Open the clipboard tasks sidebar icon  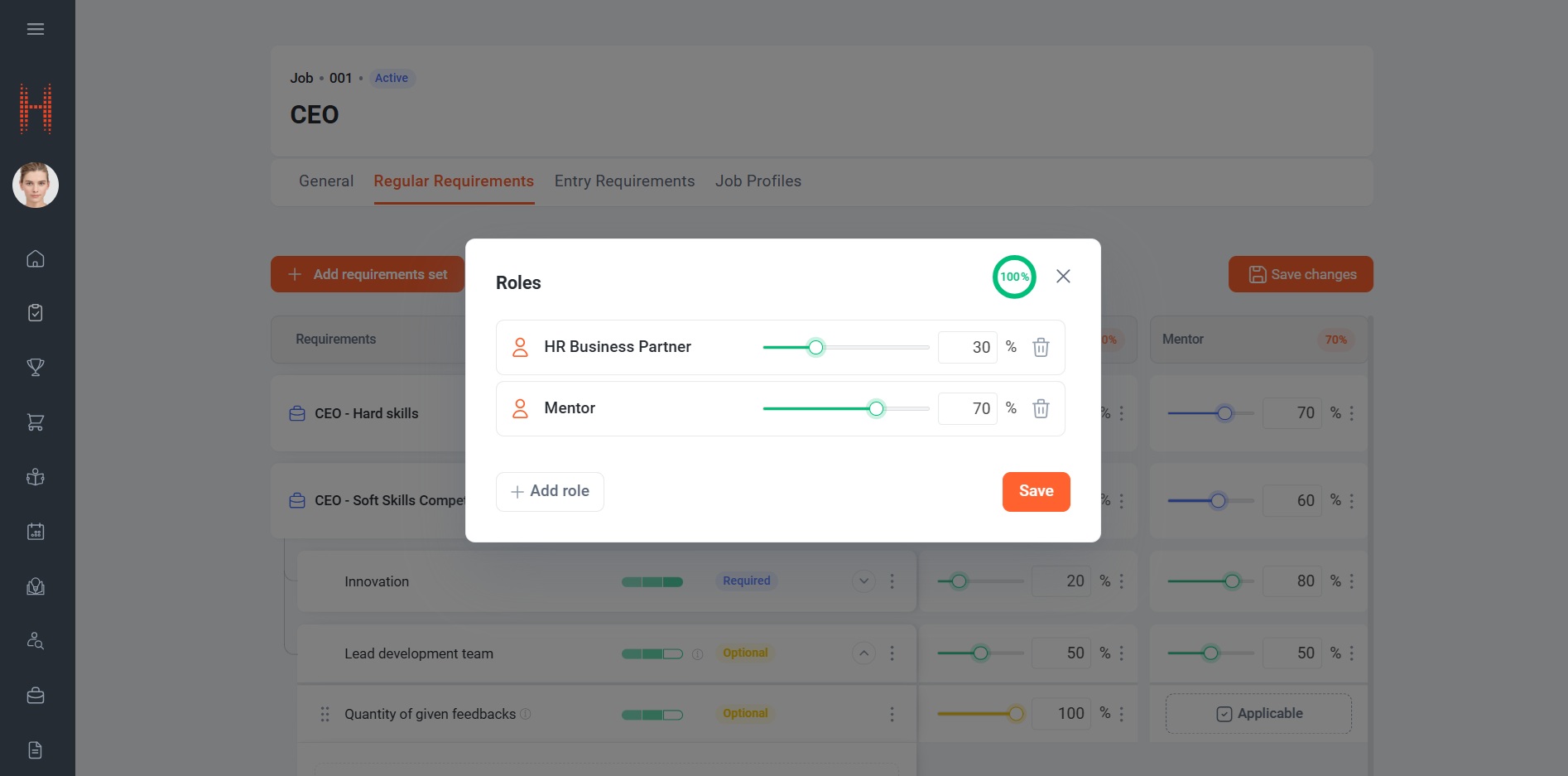pos(36,312)
